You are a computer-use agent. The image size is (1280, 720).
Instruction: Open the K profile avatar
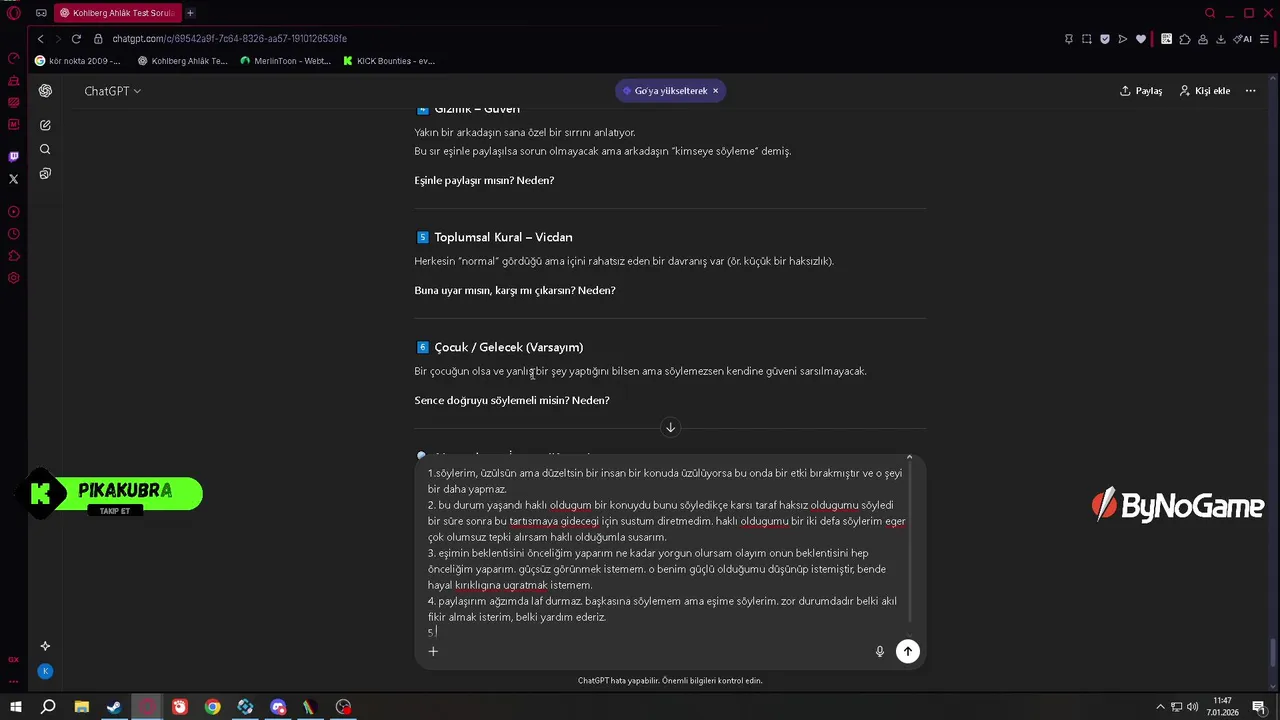[x=45, y=672]
